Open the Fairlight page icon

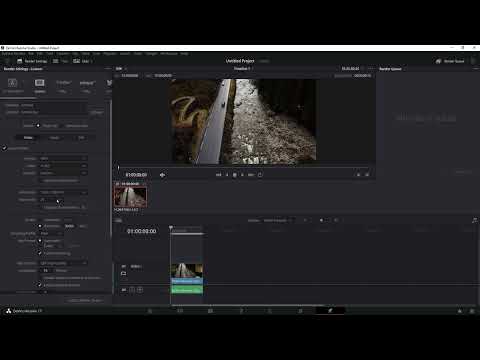click(300, 311)
